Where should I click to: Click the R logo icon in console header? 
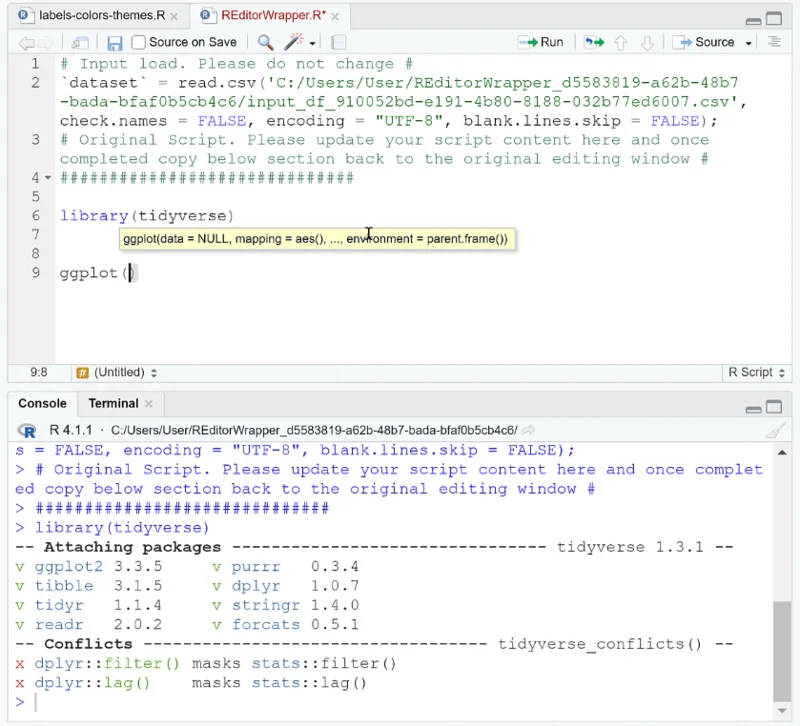pyautogui.click(x=27, y=431)
